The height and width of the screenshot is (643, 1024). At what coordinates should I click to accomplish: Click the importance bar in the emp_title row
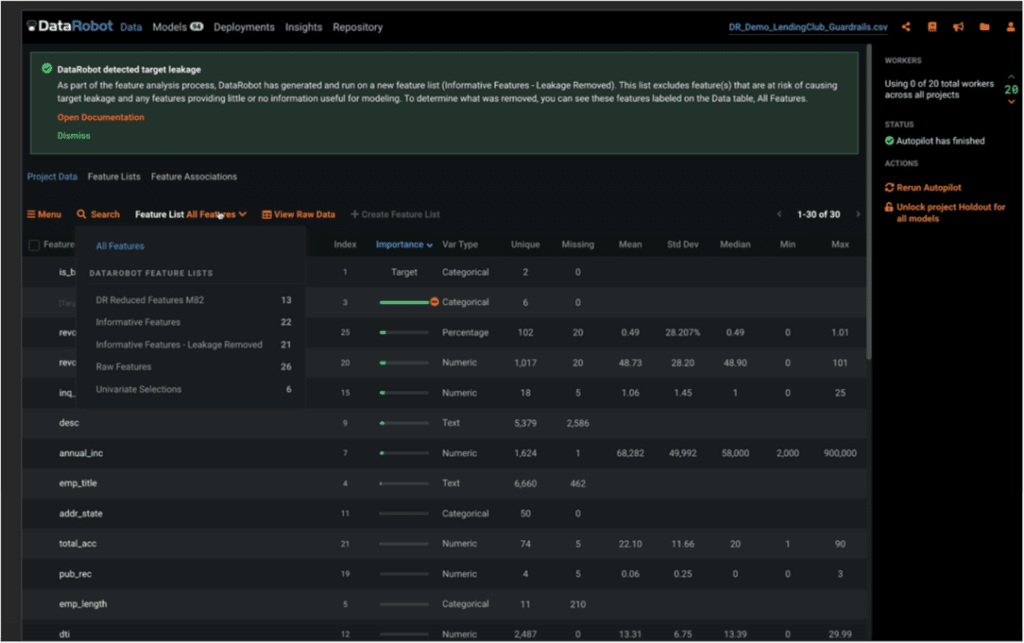pyautogui.click(x=404, y=483)
